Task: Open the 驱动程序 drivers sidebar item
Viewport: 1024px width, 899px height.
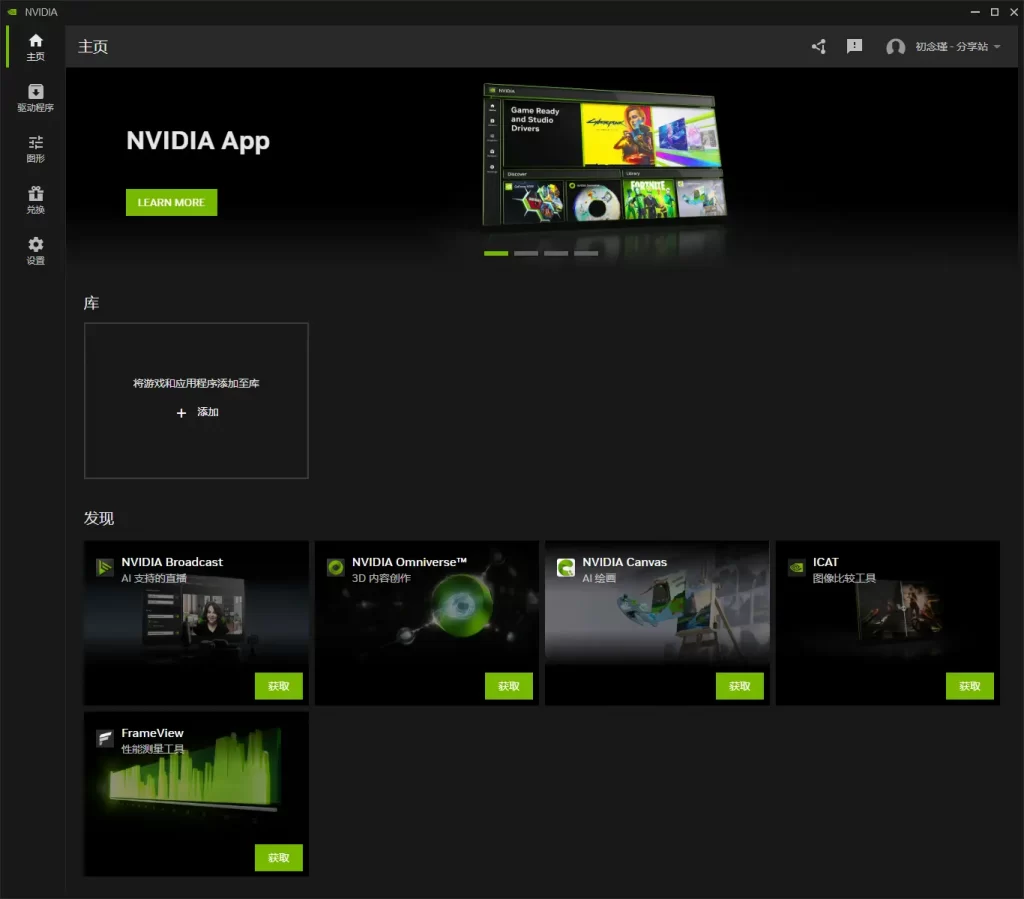Action: pos(35,98)
